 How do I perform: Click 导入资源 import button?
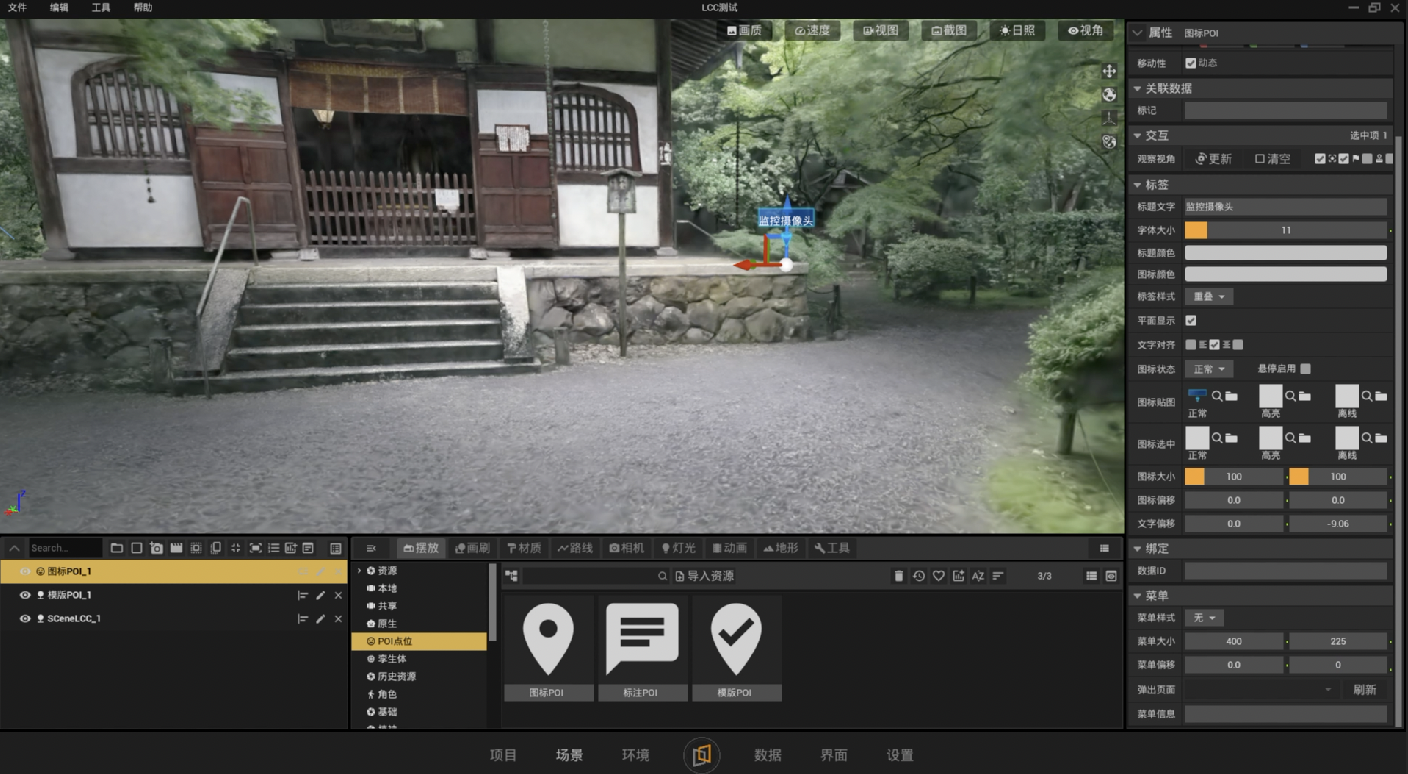pyautogui.click(x=705, y=576)
